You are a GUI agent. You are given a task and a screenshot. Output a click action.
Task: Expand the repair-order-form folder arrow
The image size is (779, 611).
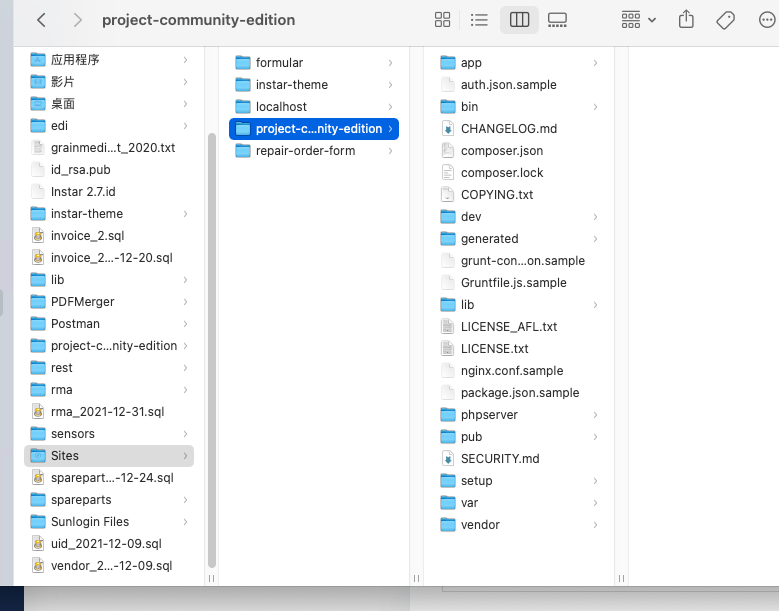(x=390, y=151)
